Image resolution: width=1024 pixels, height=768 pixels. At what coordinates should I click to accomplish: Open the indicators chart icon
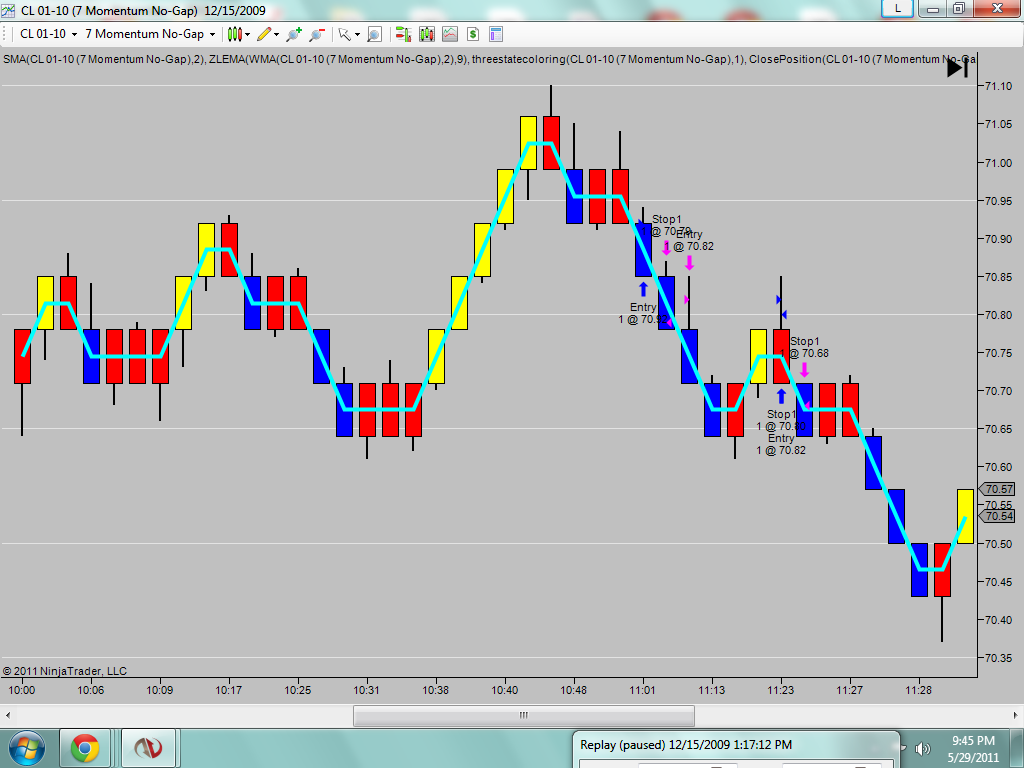pyautogui.click(x=450, y=34)
